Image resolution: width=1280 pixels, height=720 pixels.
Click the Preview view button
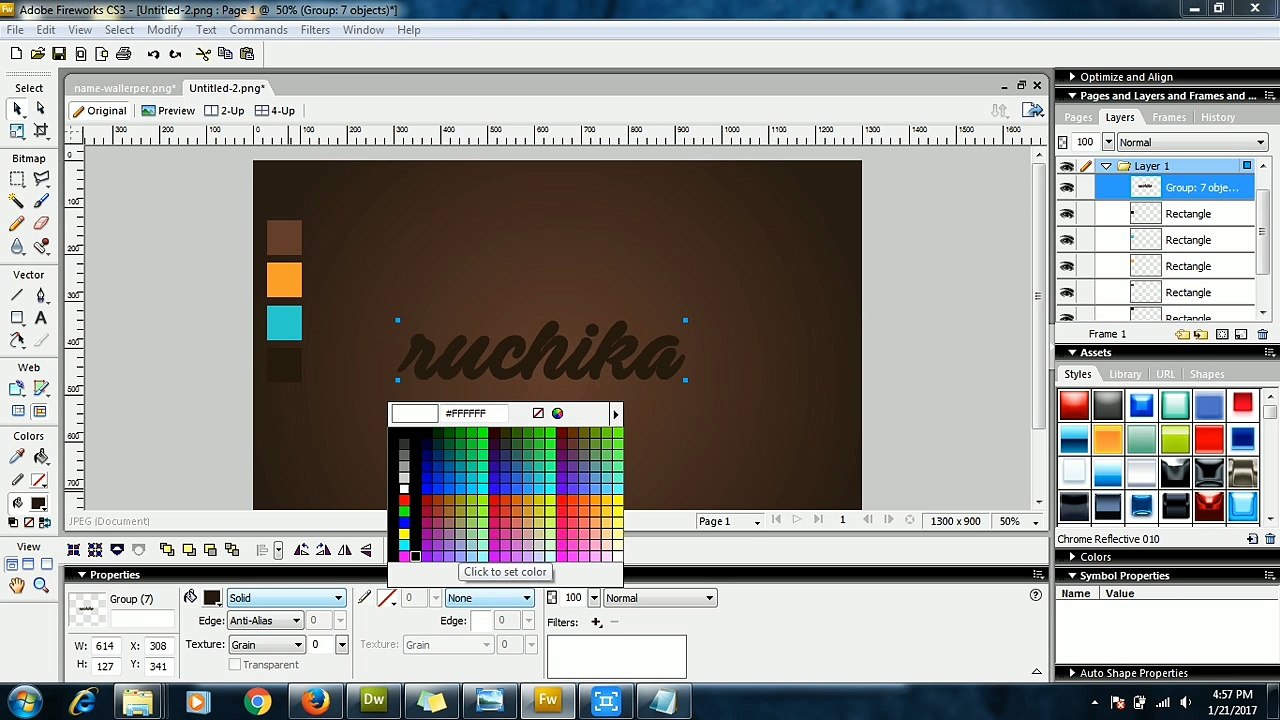point(168,111)
